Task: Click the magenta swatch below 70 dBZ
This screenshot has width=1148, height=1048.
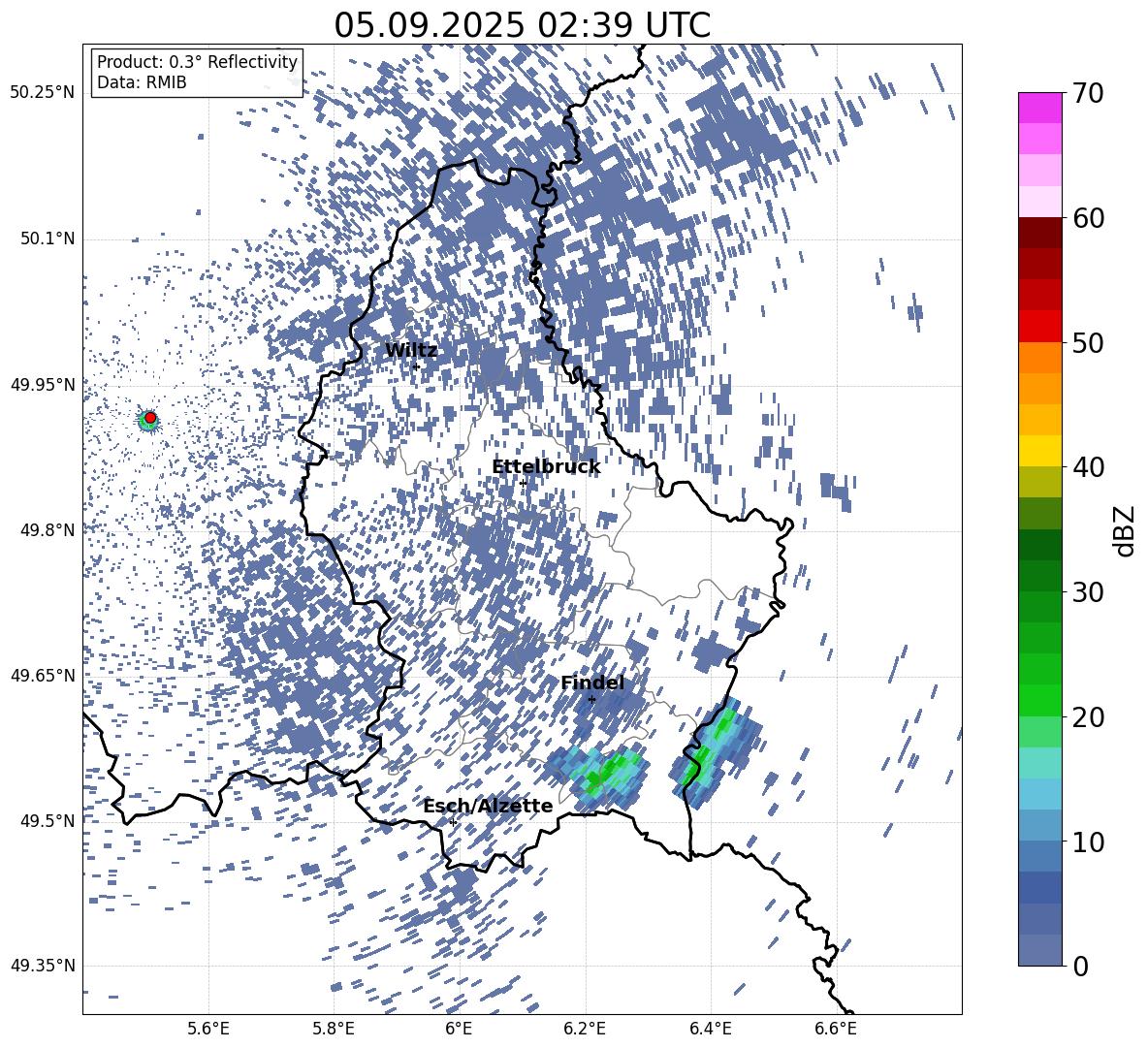Action: click(x=1040, y=109)
